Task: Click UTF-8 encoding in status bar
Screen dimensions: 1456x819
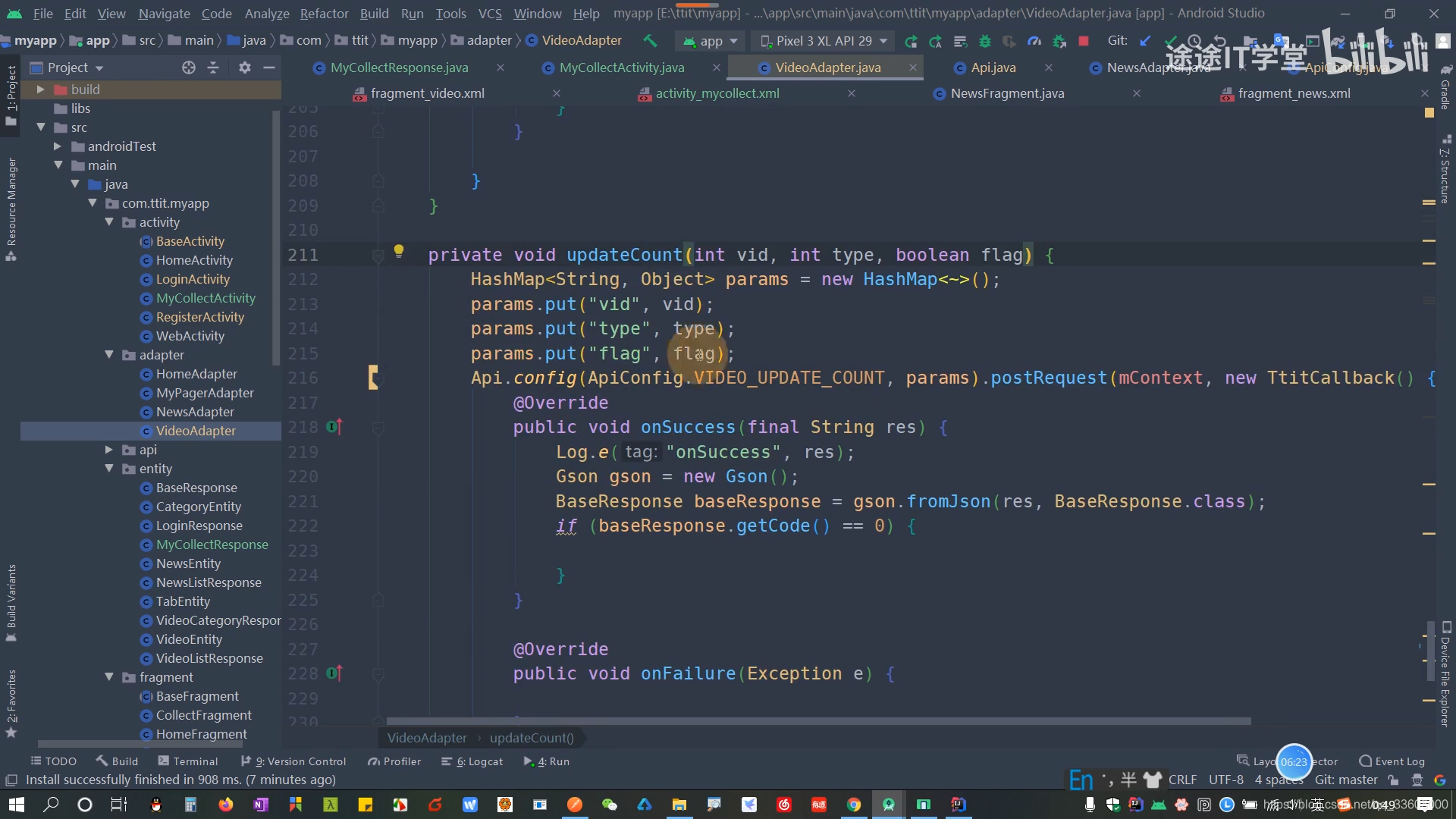Action: point(1225,780)
